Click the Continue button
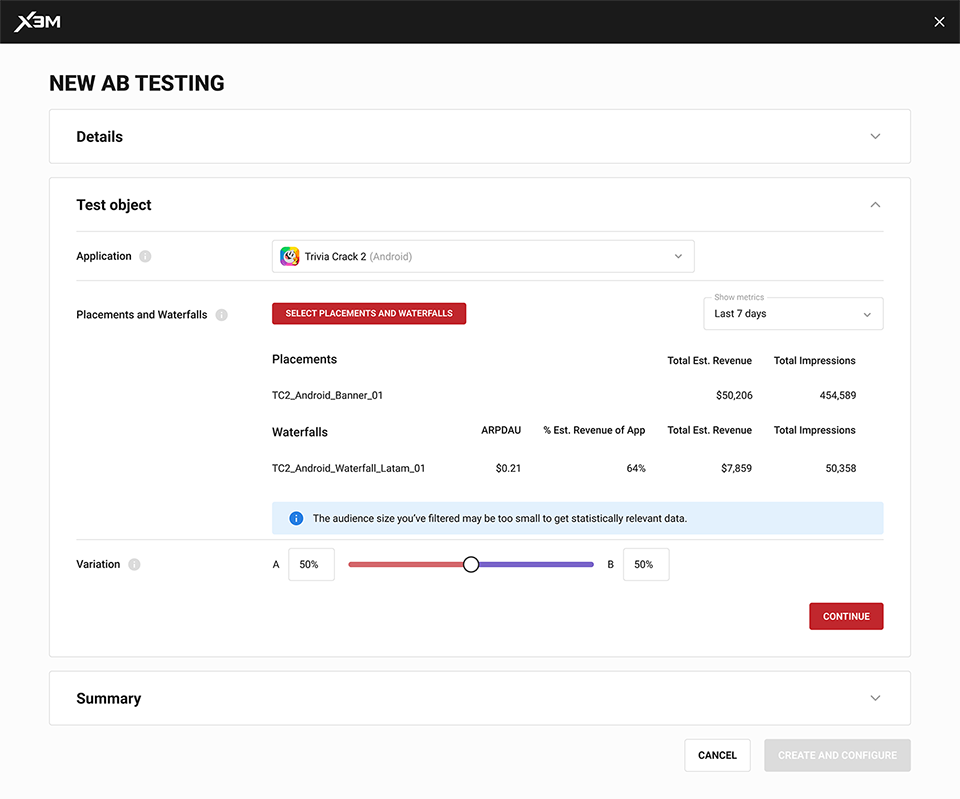 point(846,617)
